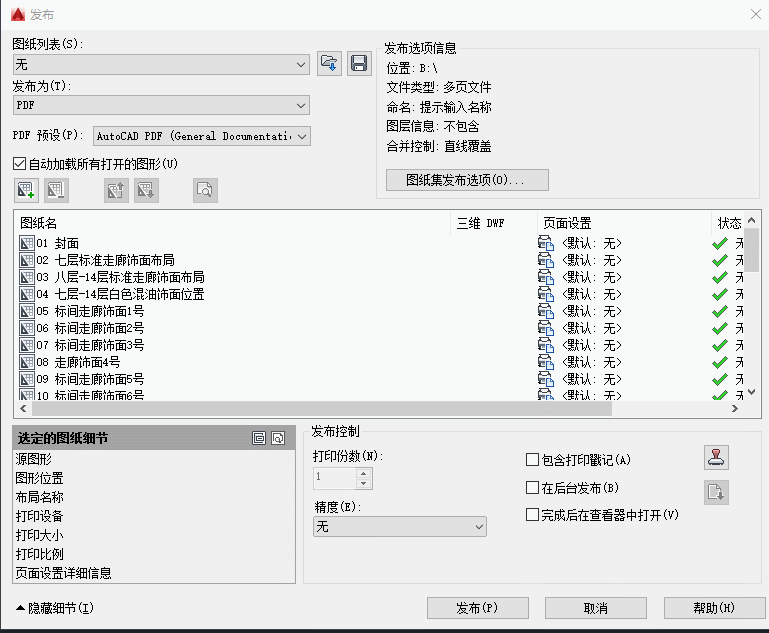
Task: Open the 精度 dropdown
Action: point(400,527)
